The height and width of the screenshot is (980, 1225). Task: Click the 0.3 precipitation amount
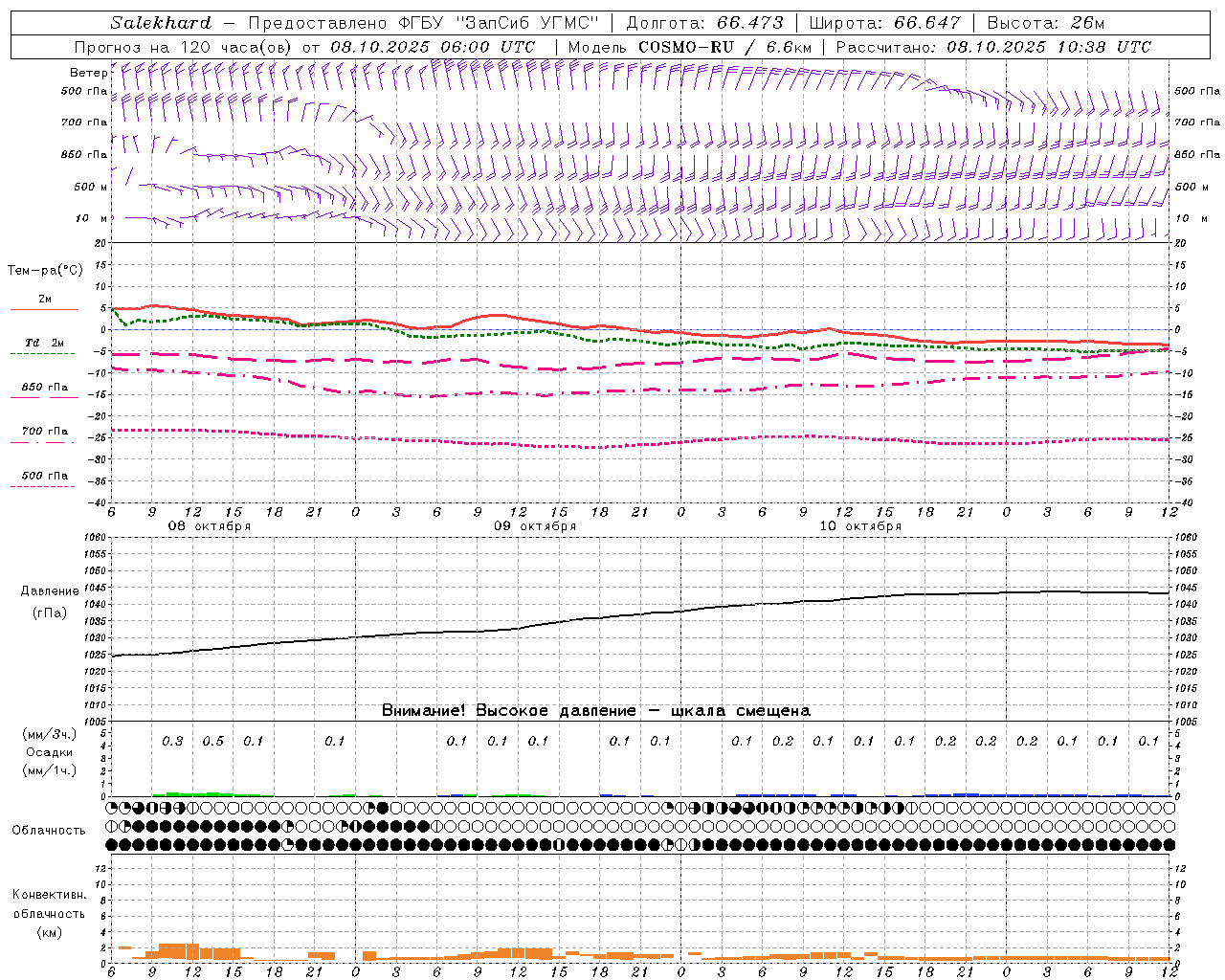(x=172, y=742)
